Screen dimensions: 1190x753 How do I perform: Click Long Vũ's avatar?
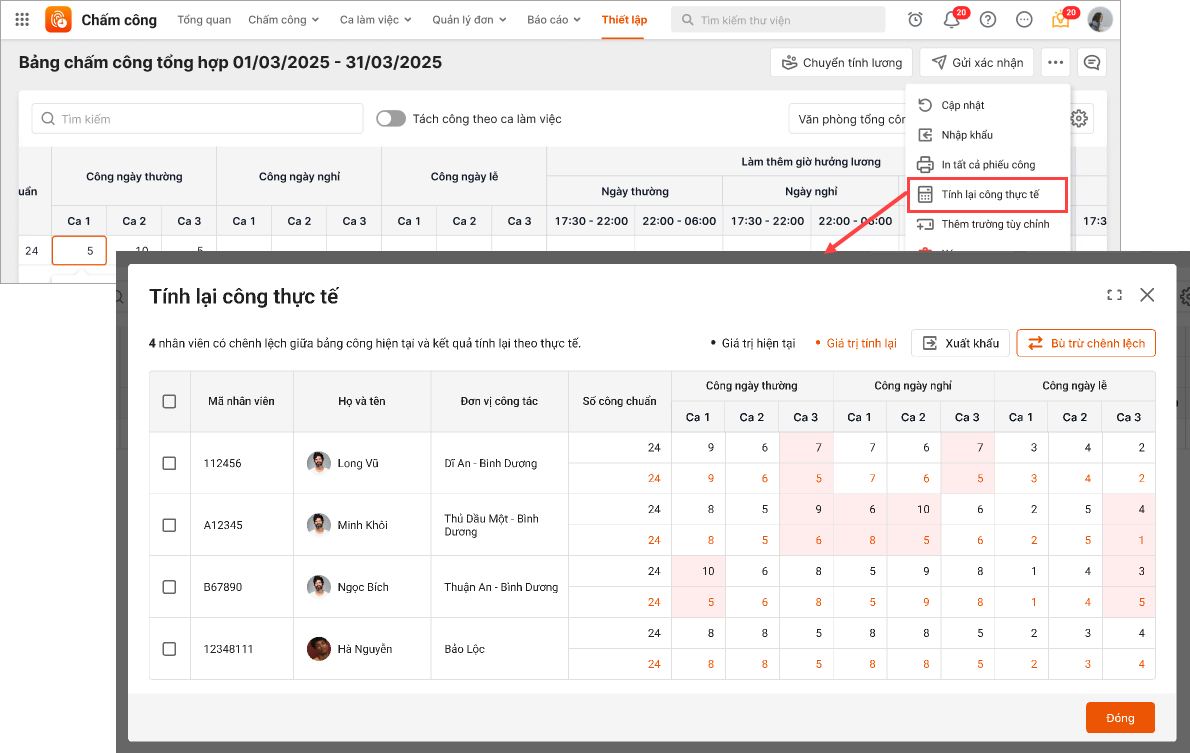pos(319,462)
